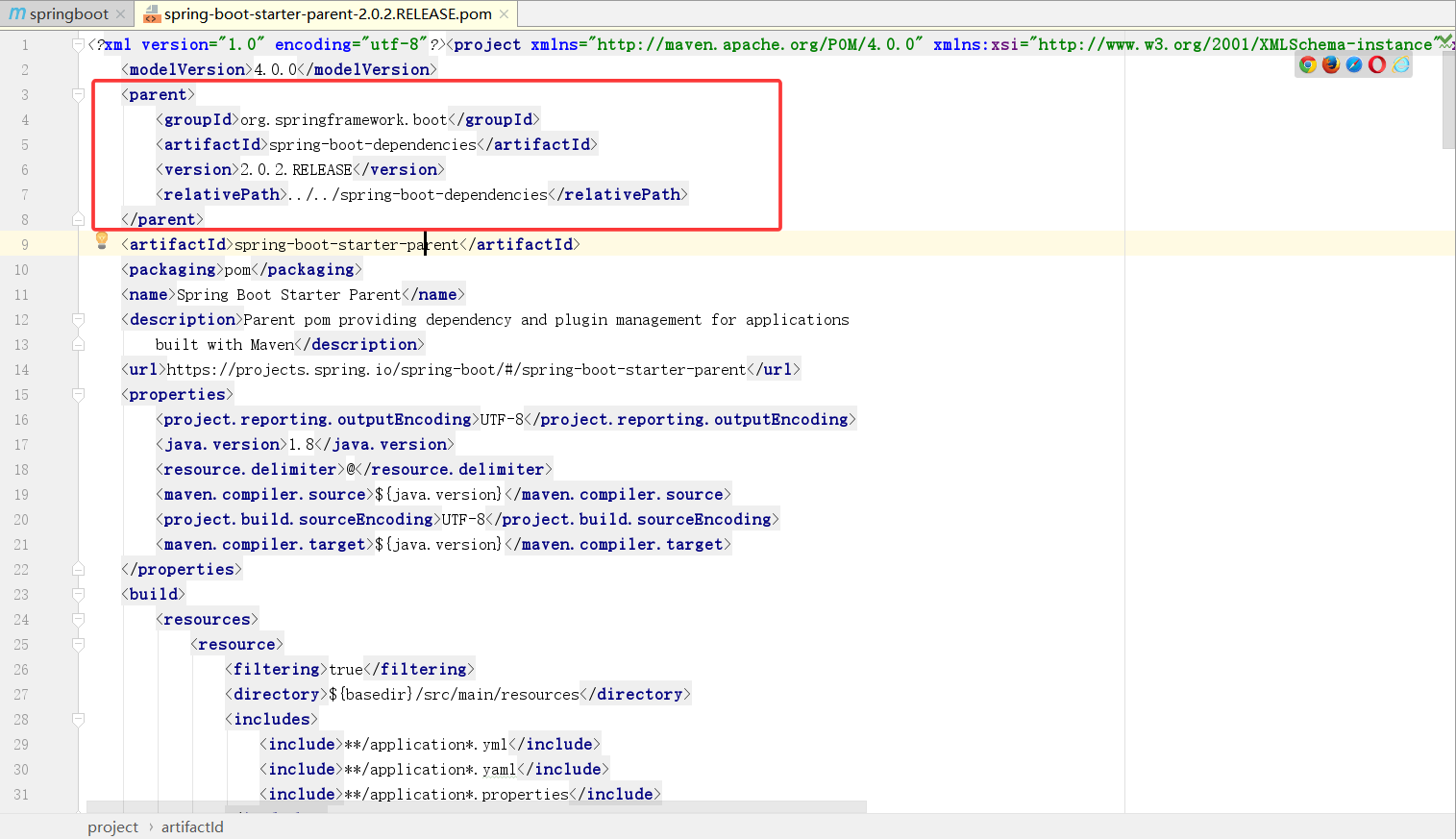Fold the description end marker on line 13
The width and height of the screenshot is (1456, 839).
click(79, 344)
